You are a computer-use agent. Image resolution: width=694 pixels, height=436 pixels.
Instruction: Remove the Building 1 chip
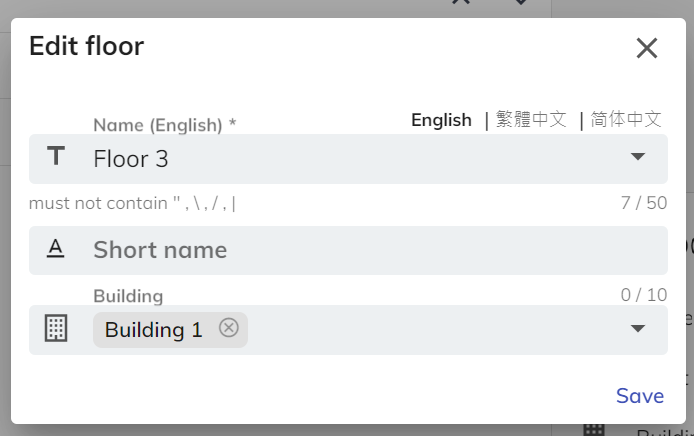click(229, 328)
